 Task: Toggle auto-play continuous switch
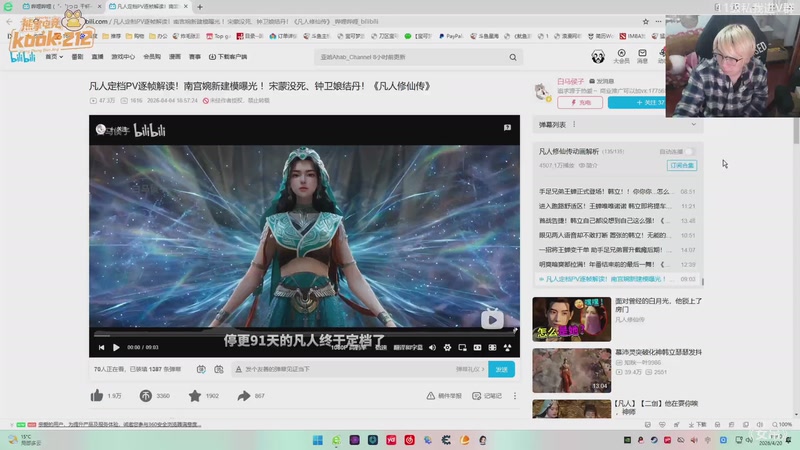[689, 152]
